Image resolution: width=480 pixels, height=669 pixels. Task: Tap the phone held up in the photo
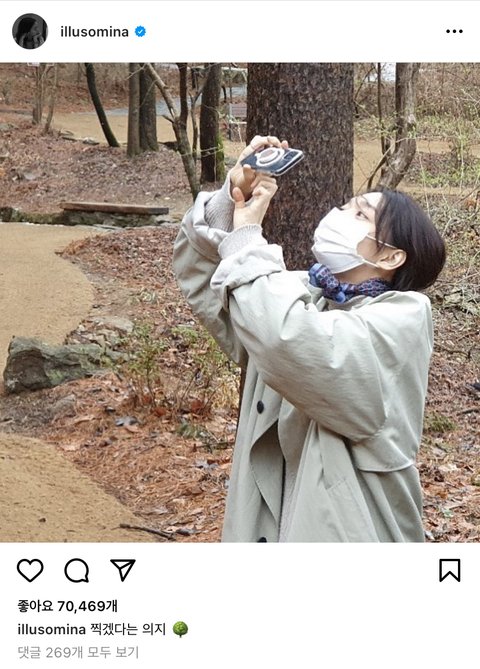click(272, 160)
